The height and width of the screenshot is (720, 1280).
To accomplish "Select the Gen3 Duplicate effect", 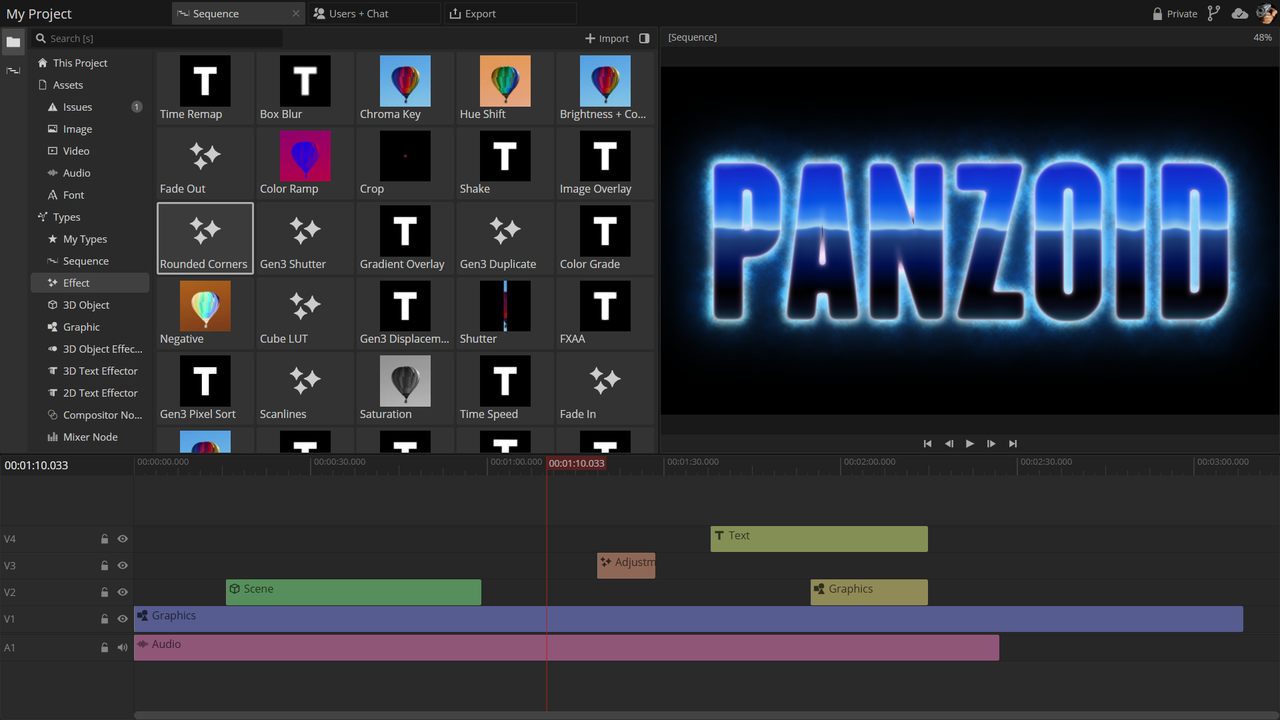I will (505, 238).
